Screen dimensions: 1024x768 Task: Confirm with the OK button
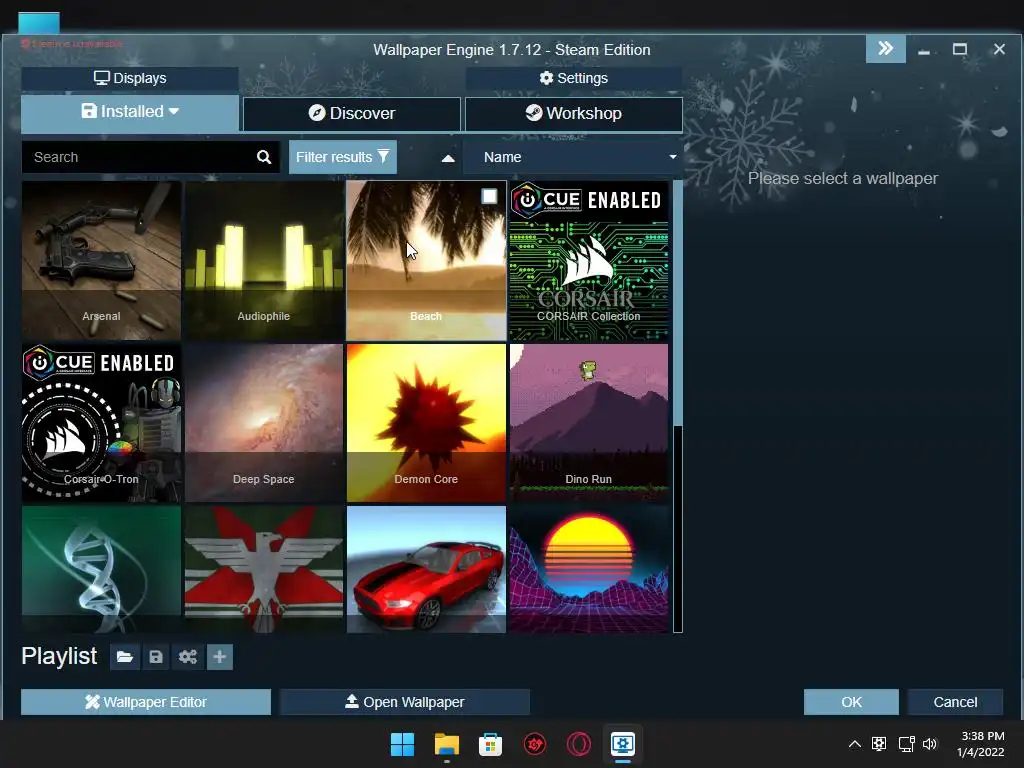point(851,702)
